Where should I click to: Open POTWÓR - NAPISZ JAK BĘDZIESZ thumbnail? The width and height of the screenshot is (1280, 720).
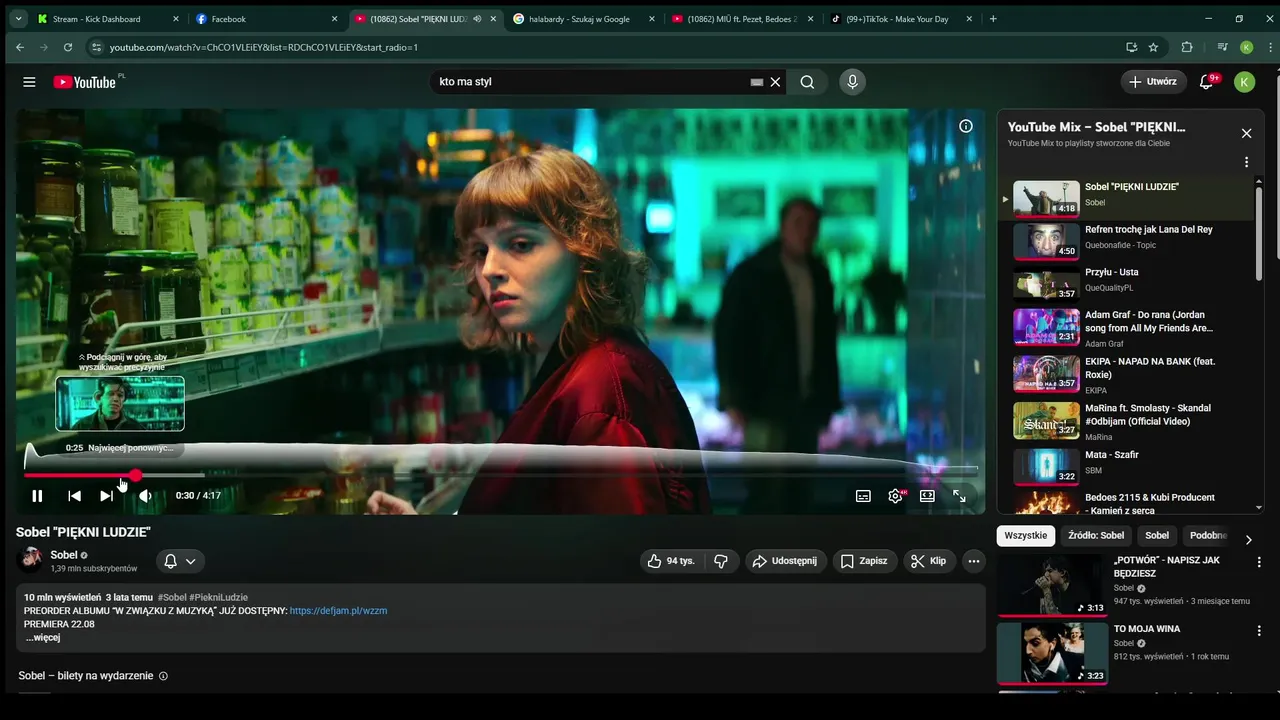[1052, 585]
